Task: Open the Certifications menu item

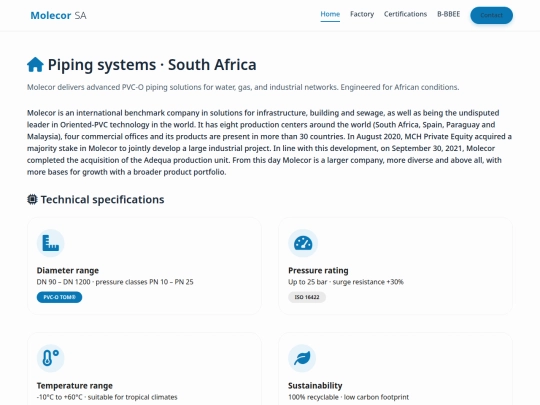Action: click(405, 14)
